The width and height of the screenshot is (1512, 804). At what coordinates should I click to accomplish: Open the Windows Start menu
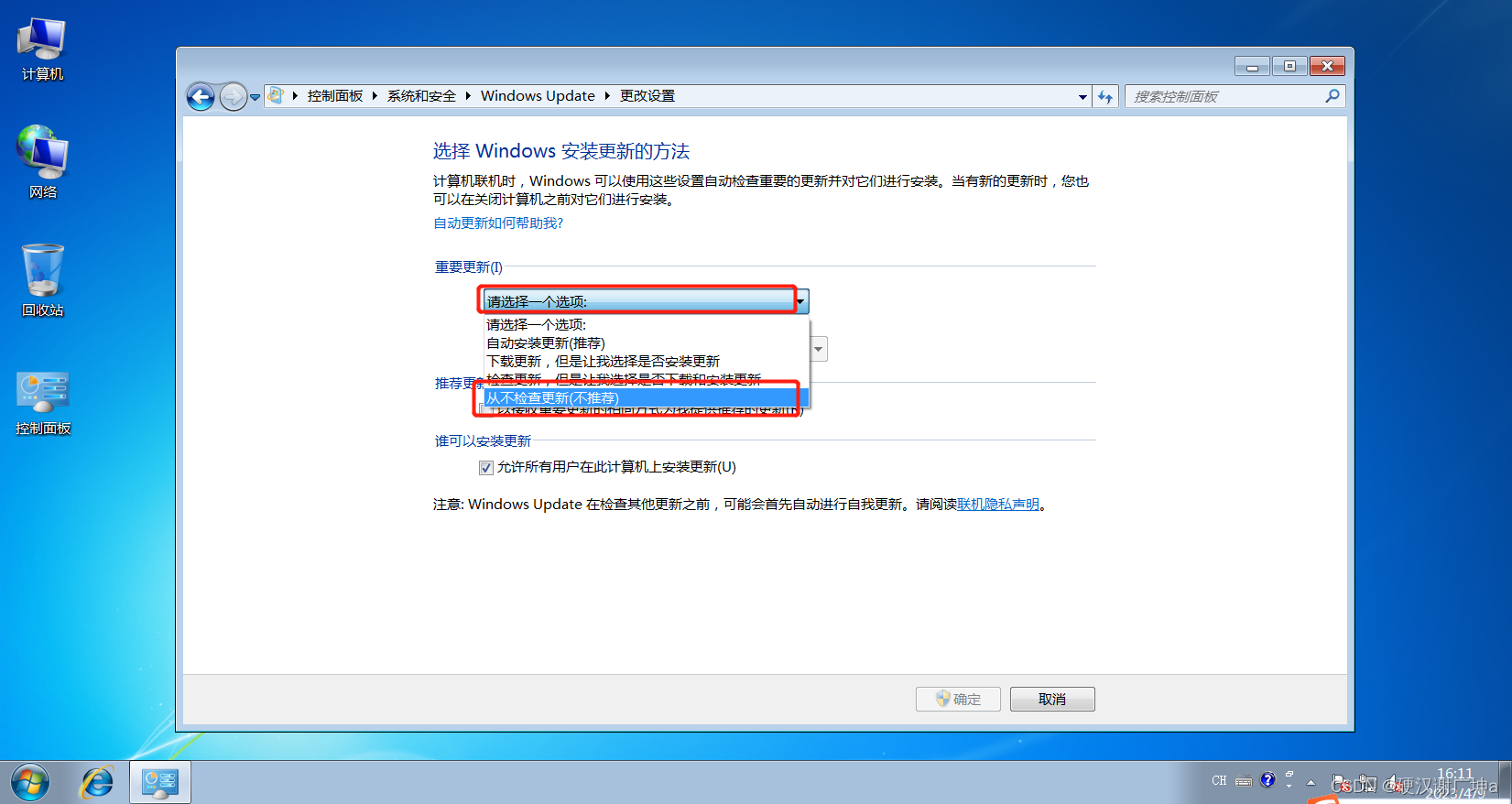30,783
